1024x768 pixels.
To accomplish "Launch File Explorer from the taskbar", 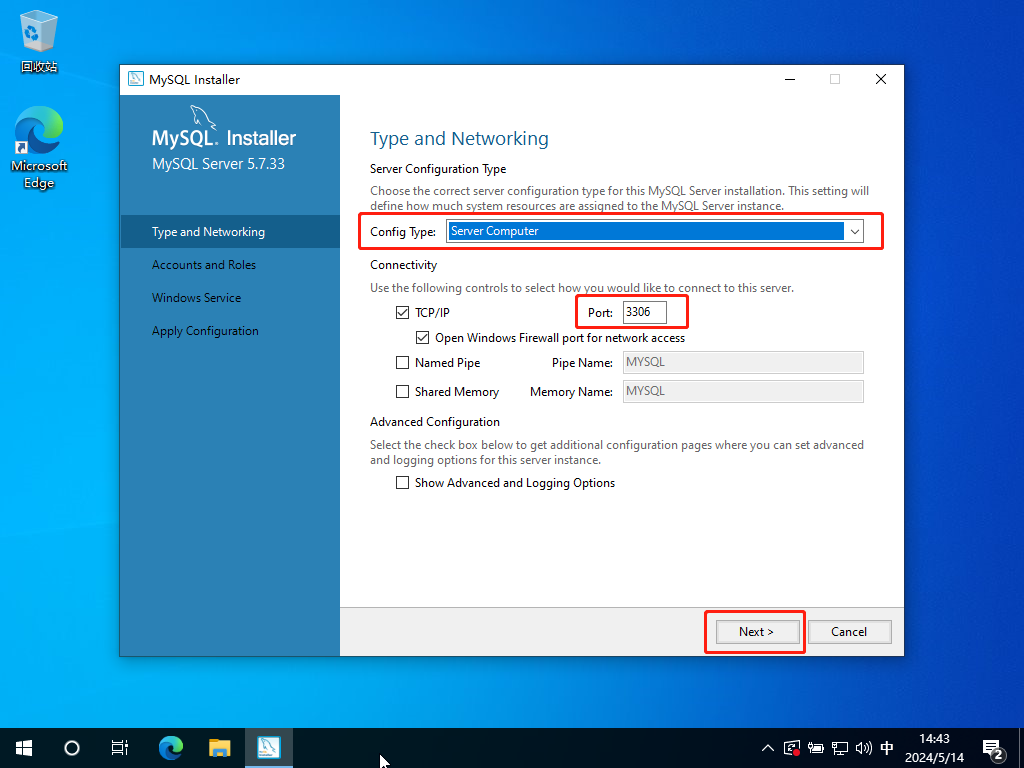I will pyautogui.click(x=220, y=747).
